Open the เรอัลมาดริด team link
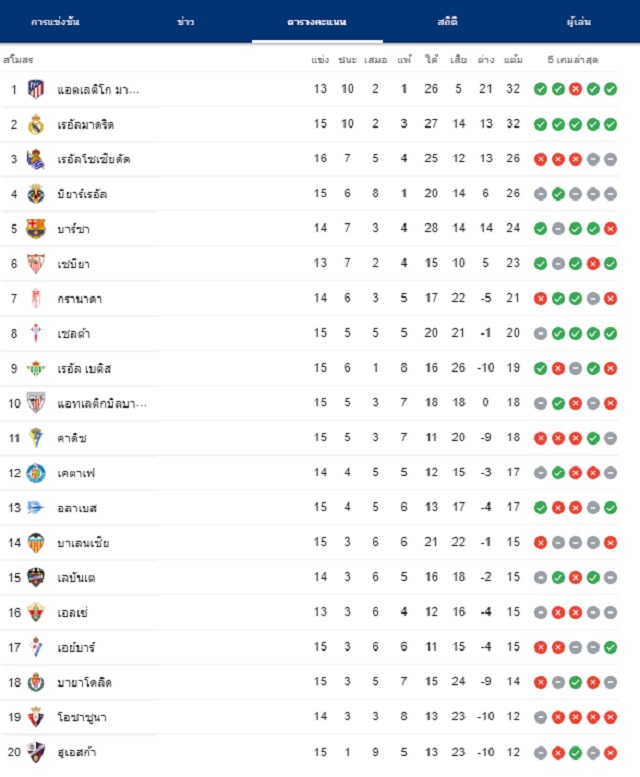The image size is (640, 777). click(x=86, y=125)
